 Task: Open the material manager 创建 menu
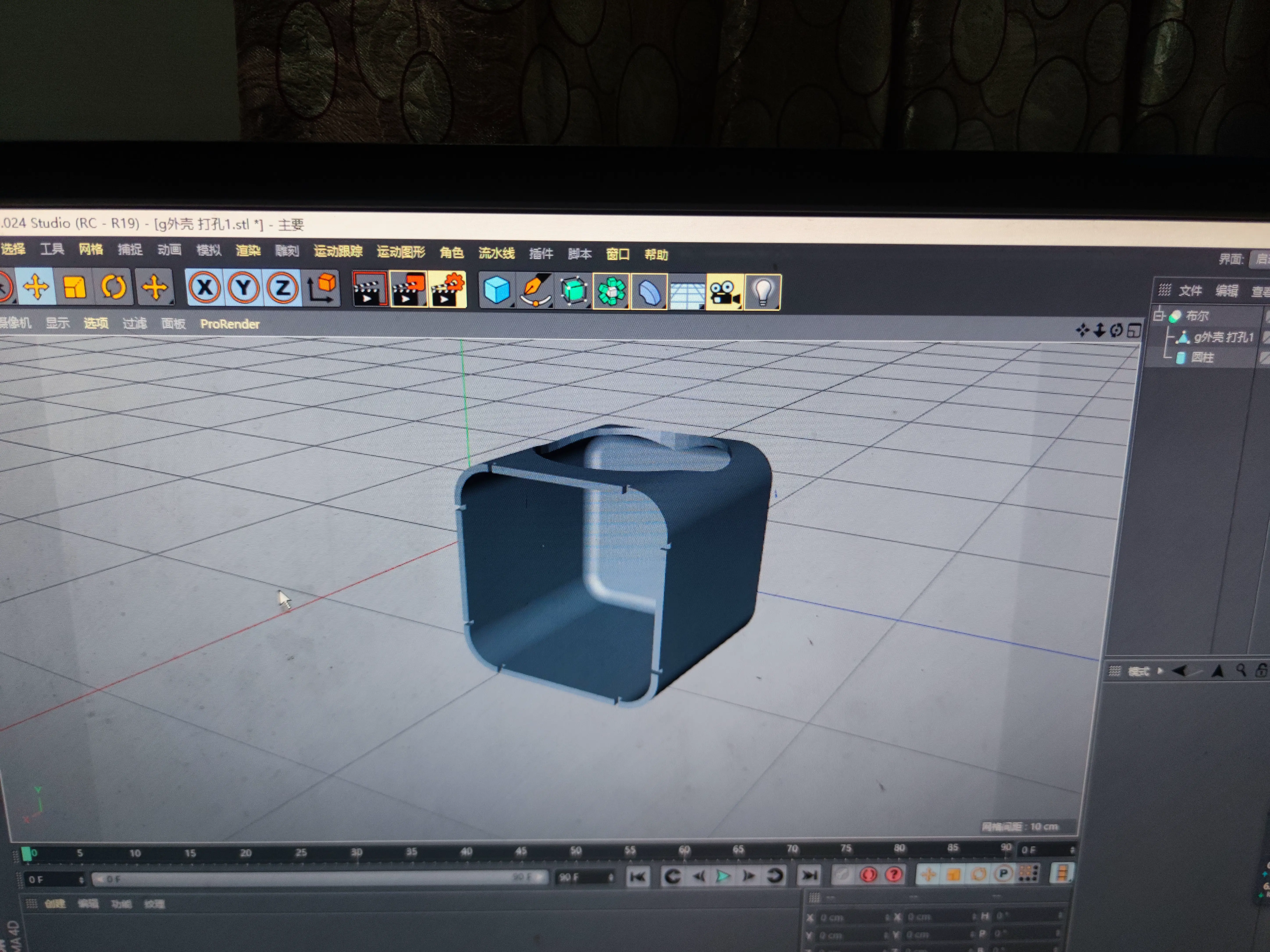point(55,904)
